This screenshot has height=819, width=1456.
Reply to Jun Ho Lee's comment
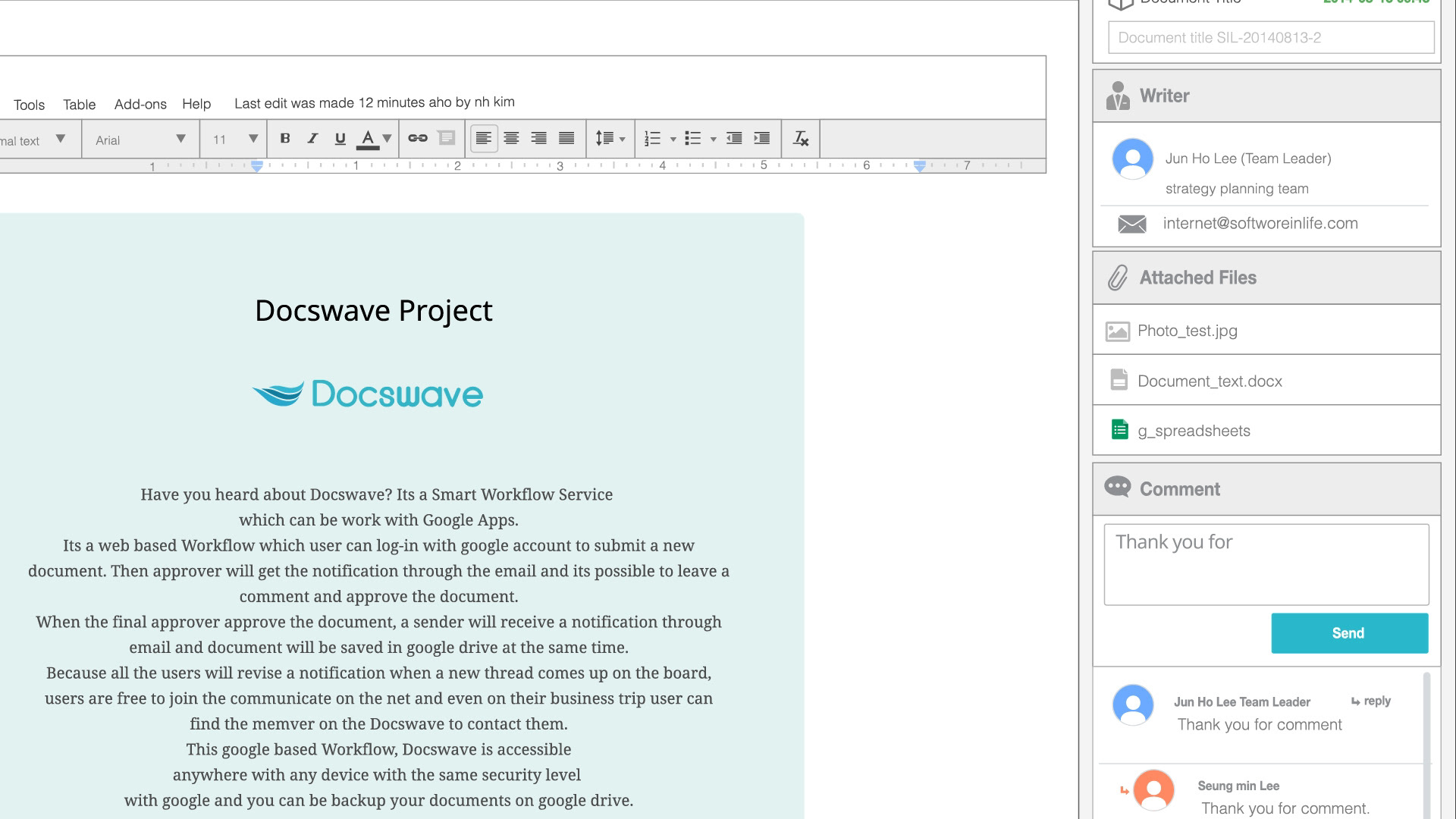coord(1371,701)
